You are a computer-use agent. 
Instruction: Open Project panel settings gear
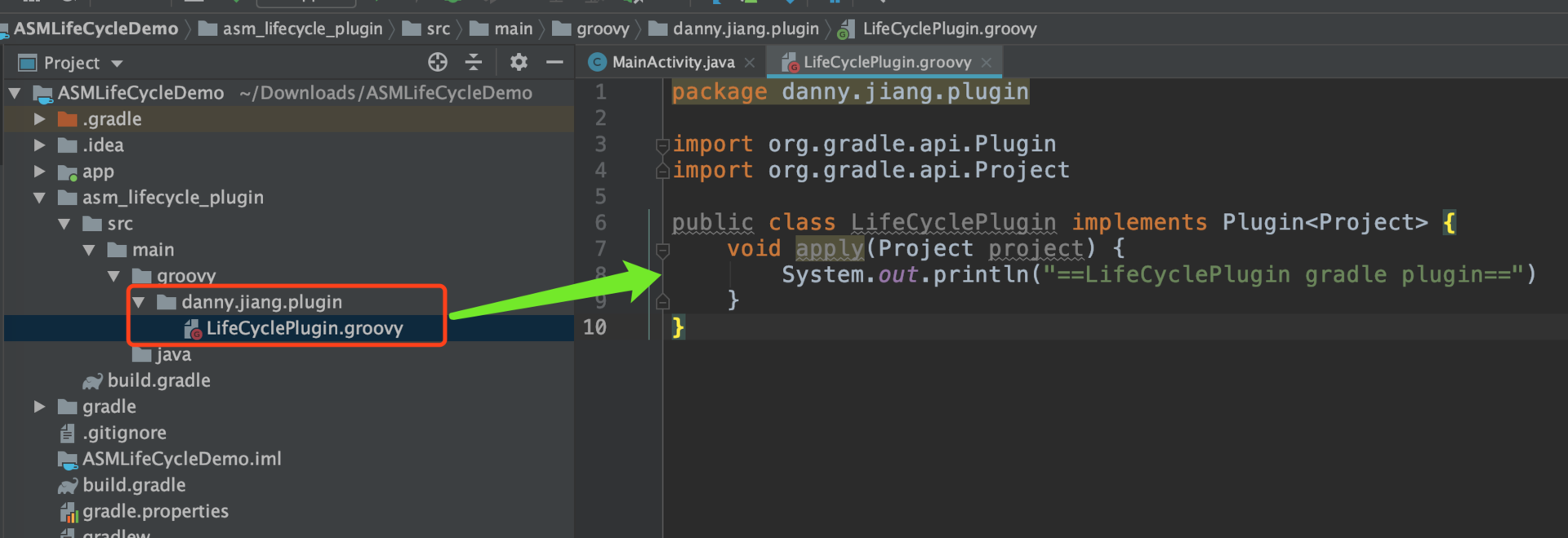click(519, 62)
